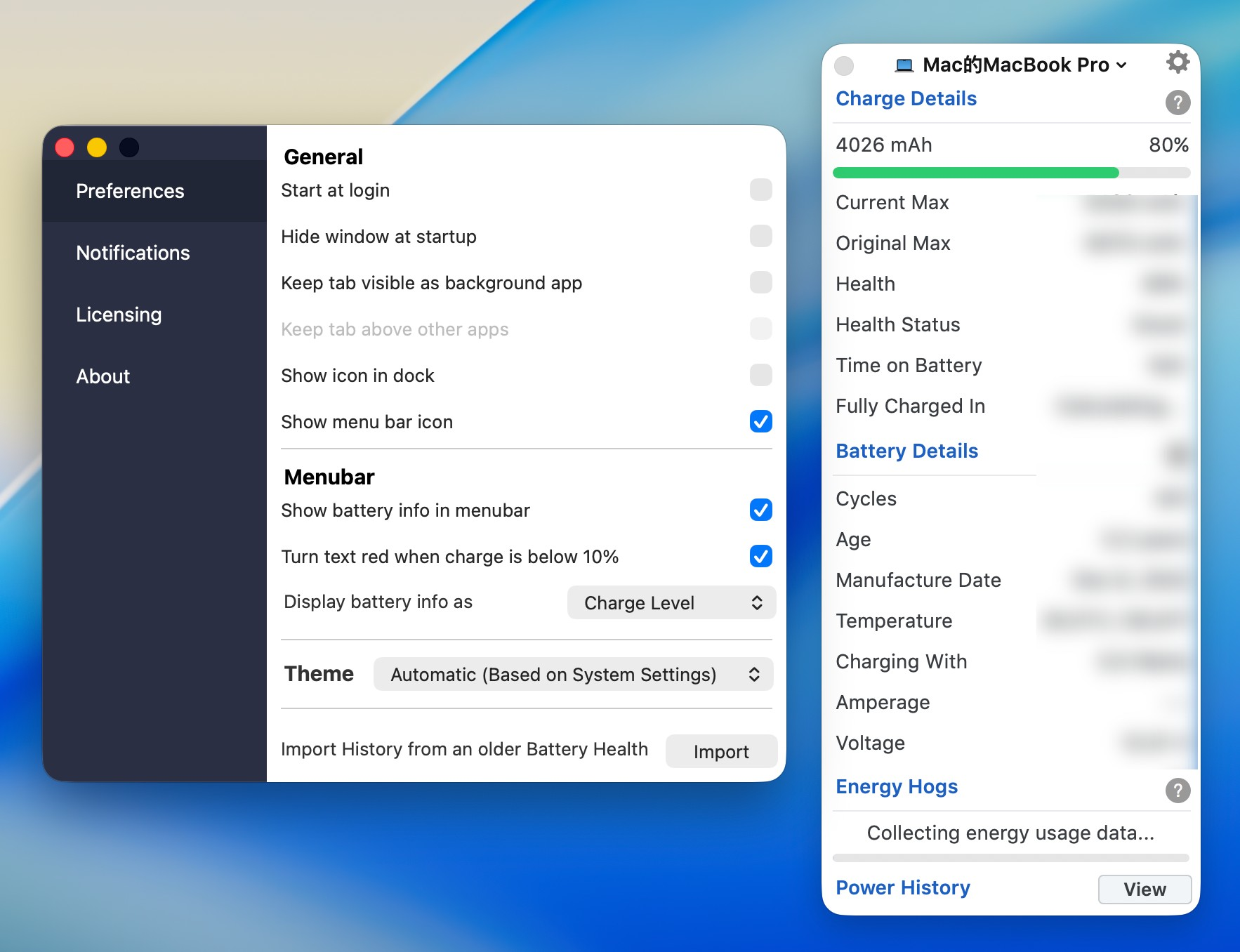This screenshot has height=952, width=1240.
Task: Uncheck Show battery info in menubar
Action: tap(760, 510)
